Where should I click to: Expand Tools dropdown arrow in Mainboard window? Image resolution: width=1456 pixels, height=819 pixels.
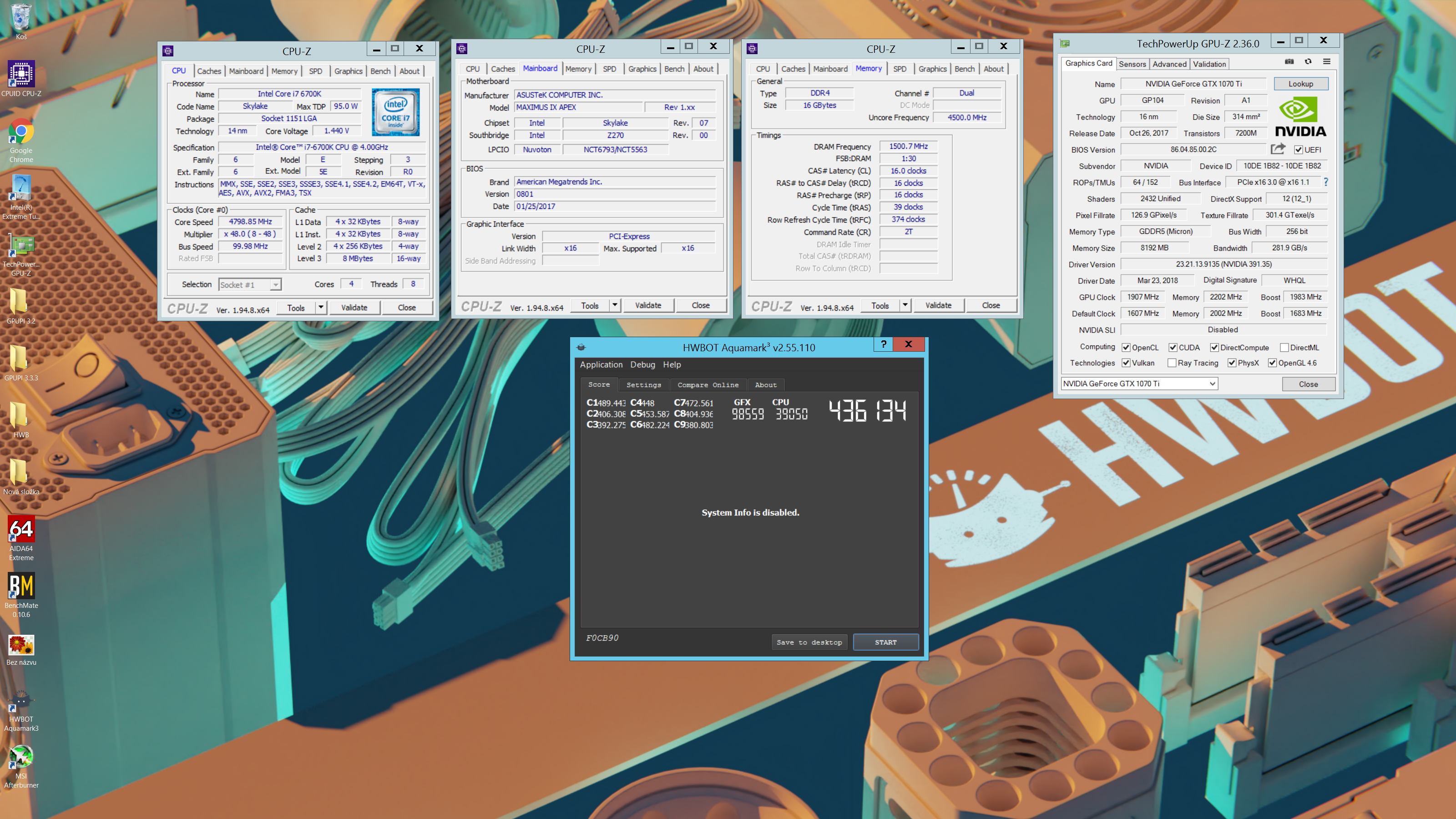click(x=614, y=305)
